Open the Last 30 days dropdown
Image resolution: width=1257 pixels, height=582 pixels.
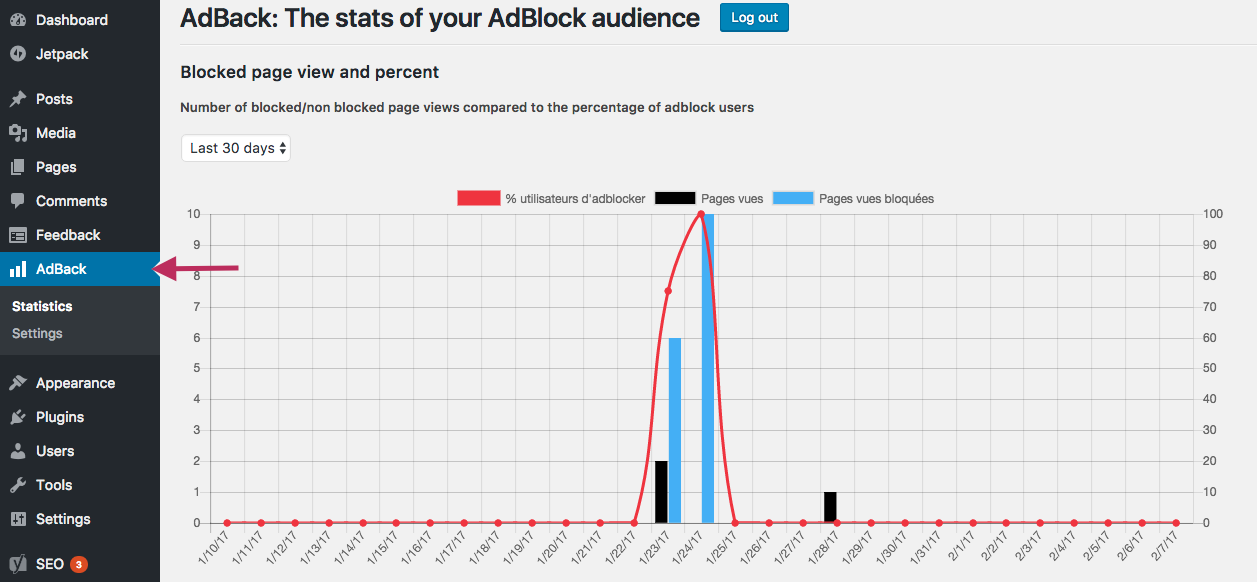(236, 148)
